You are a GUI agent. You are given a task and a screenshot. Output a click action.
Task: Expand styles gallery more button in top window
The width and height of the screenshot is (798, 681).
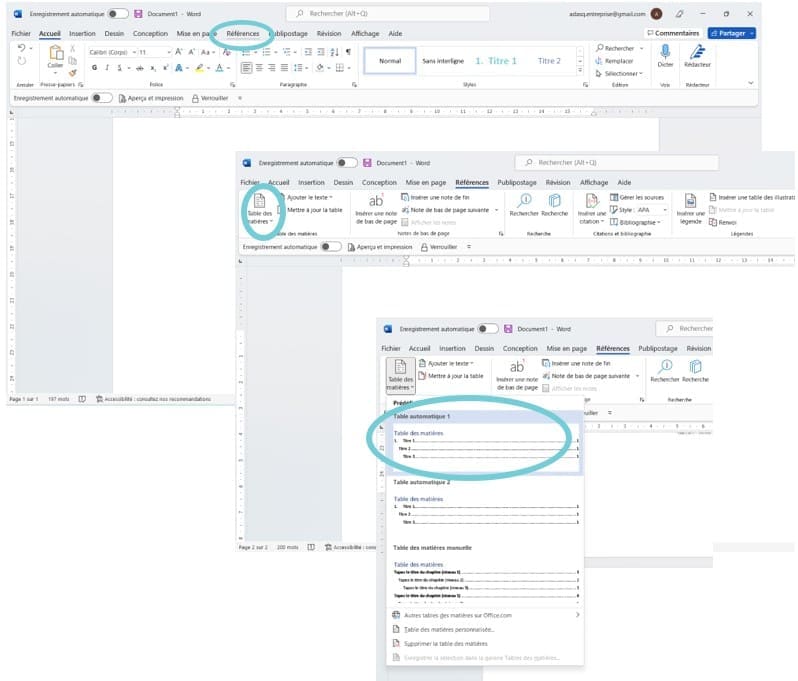pyautogui.click(x=580, y=71)
